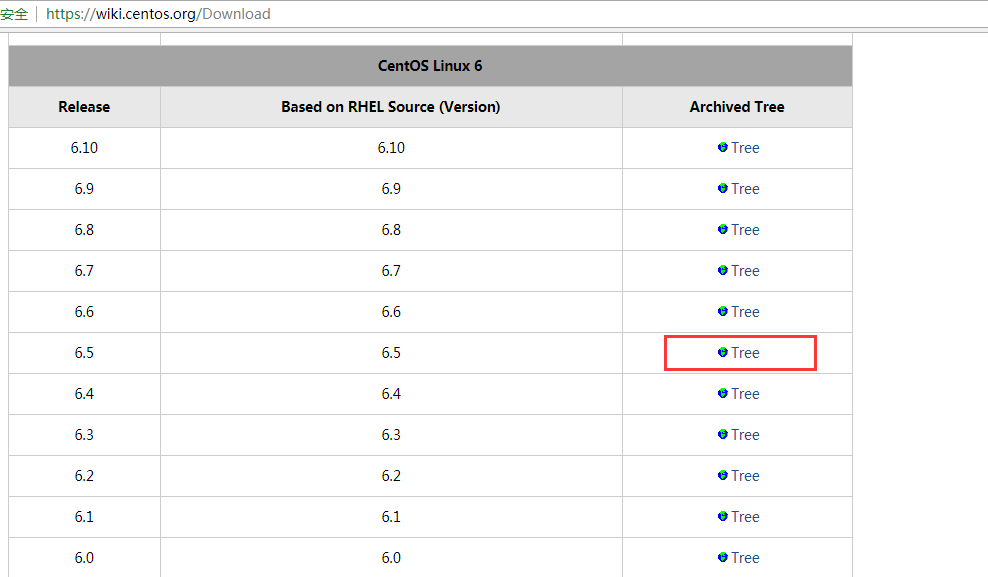Open the Tree link for release 6.8
The width and height of the screenshot is (988, 577).
click(745, 230)
